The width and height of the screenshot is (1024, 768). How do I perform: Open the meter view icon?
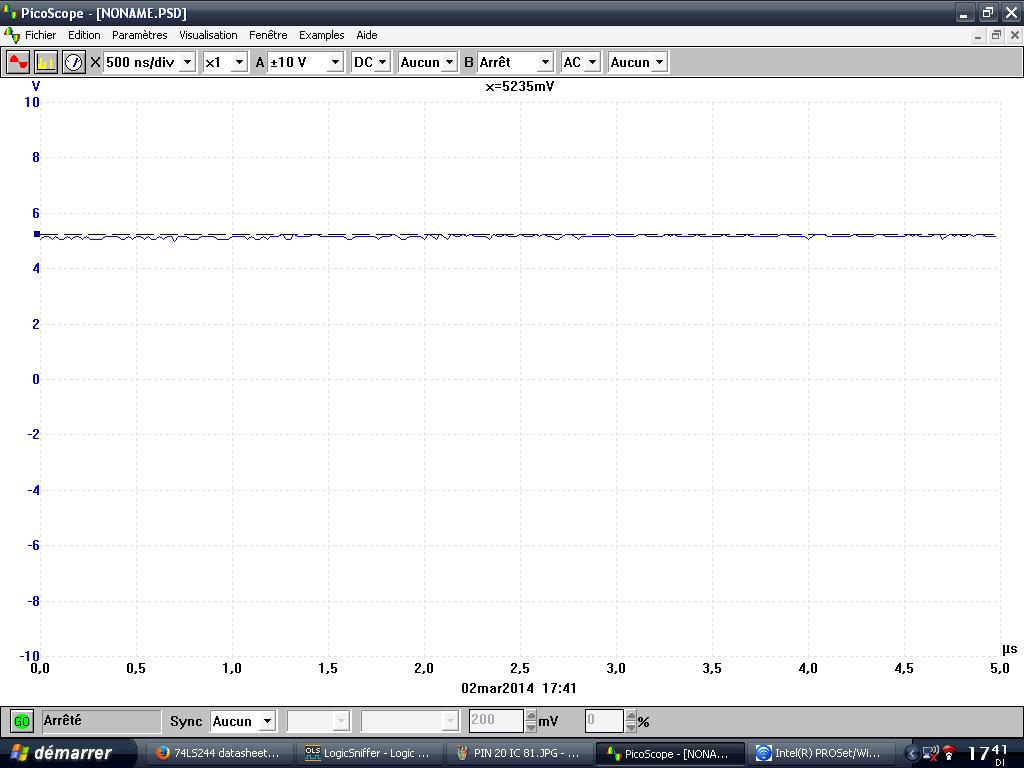74,62
